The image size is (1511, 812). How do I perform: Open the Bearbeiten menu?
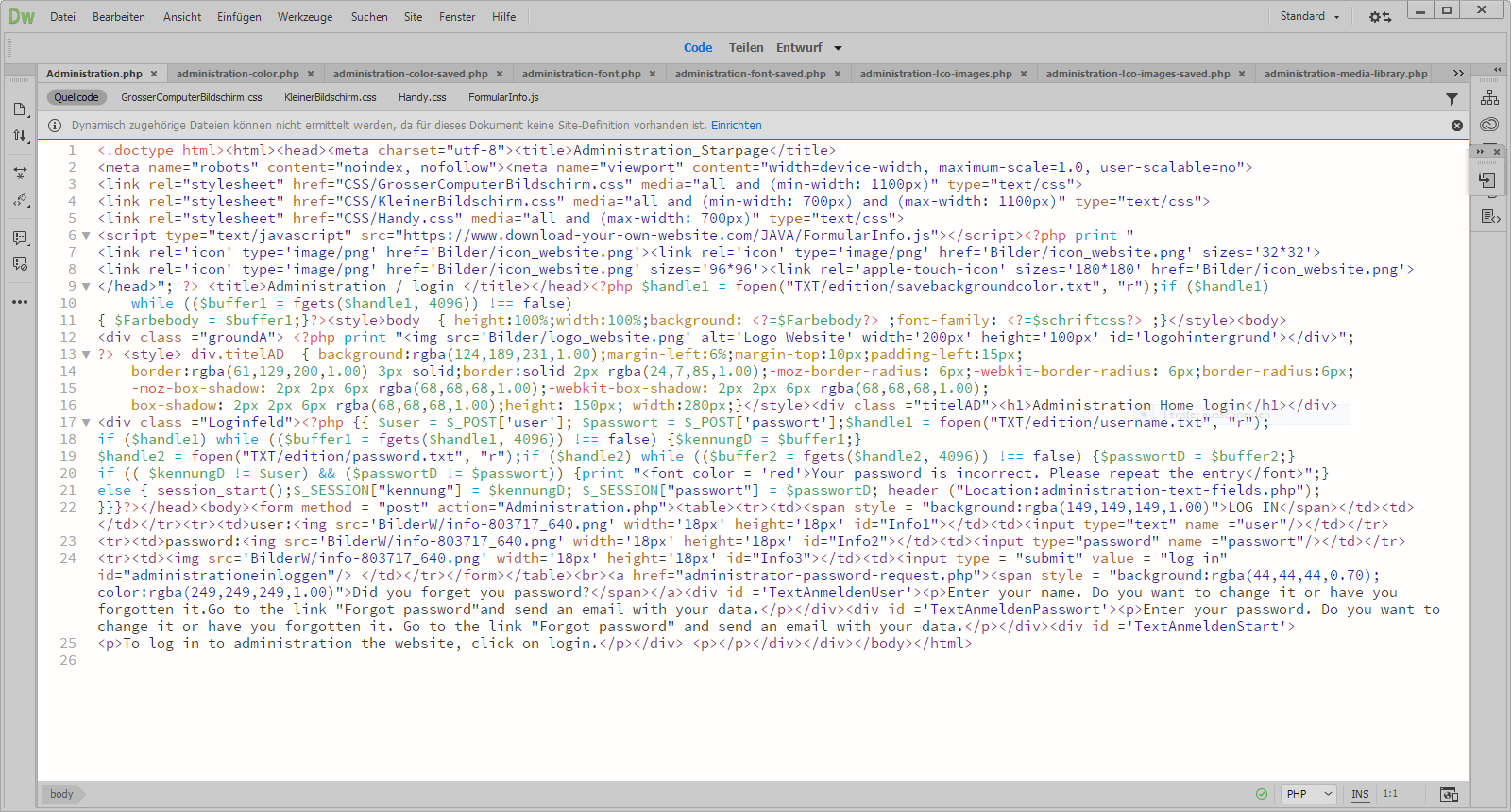(119, 17)
